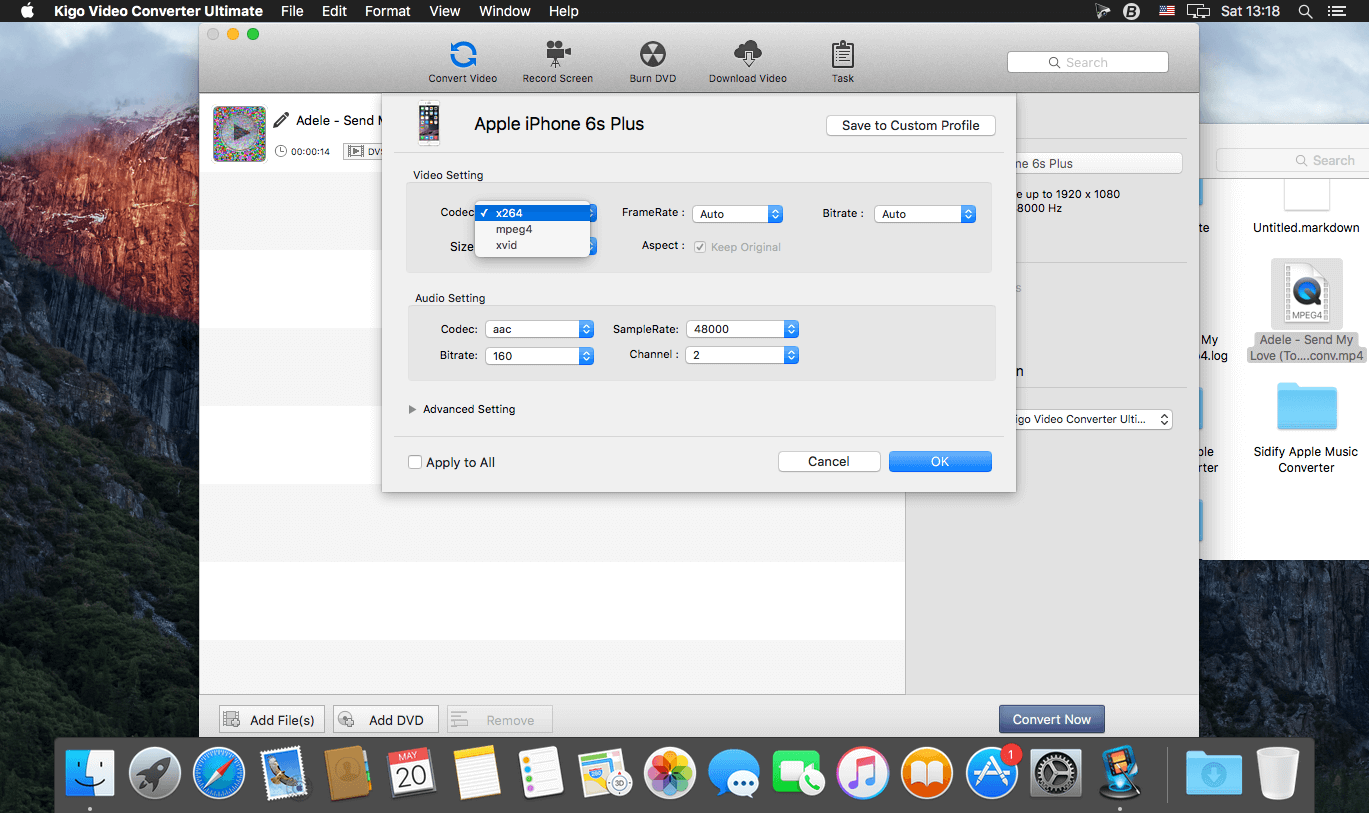The width and height of the screenshot is (1369, 813).
Task: Launch Safari from the dock
Action: pyautogui.click(x=219, y=773)
